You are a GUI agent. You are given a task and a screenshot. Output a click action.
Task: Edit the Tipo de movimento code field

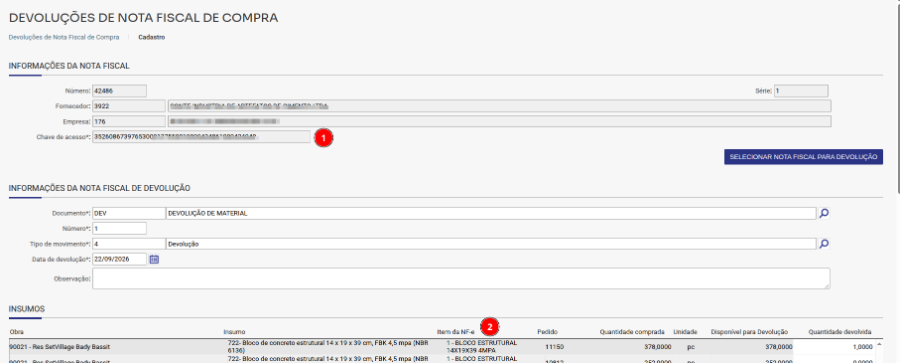[x=129, y=244]
